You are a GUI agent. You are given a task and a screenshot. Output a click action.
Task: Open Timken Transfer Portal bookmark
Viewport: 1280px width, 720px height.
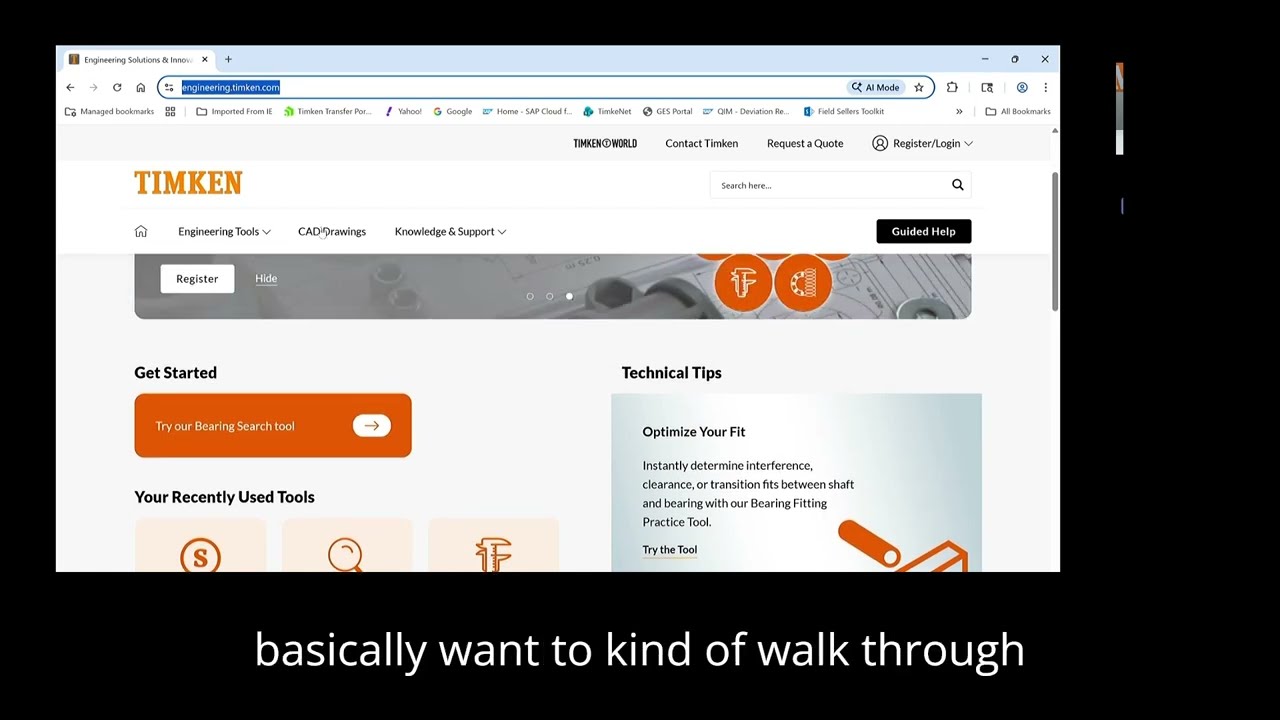(x=328, y=111)
